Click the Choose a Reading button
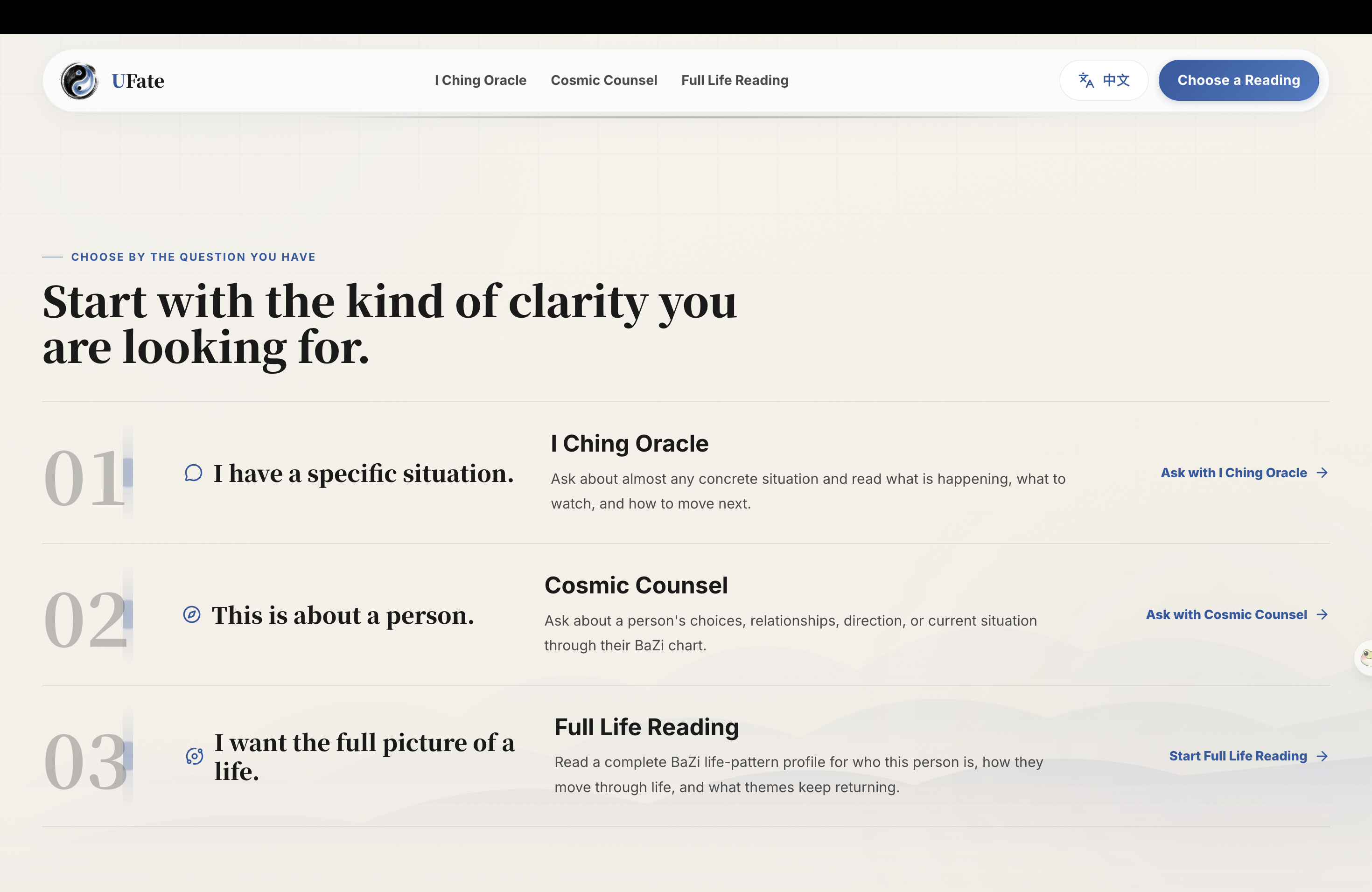This screenshot has height=892, width=1372. (x=1238, y=80)
